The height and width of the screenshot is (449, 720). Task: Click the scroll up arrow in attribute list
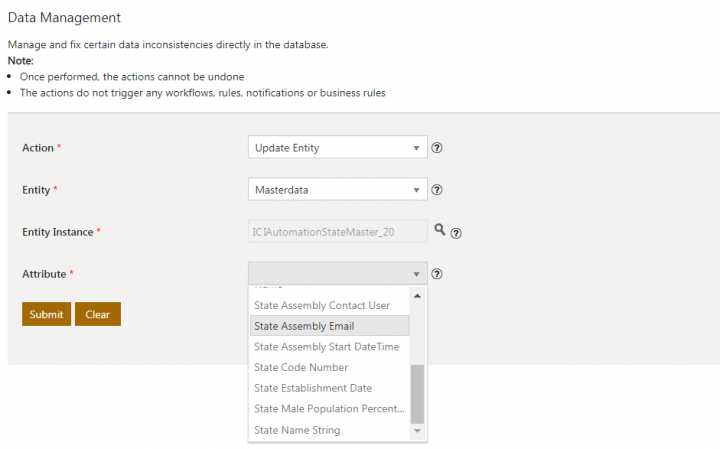coord(417,296)
